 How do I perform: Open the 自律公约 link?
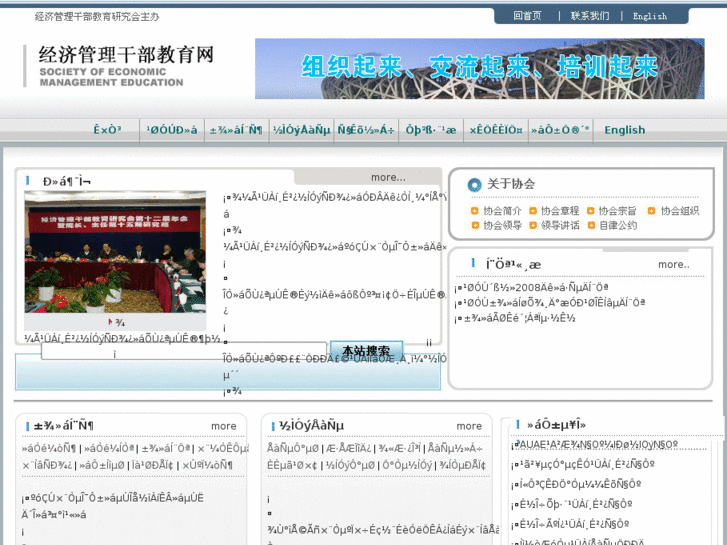618,225
